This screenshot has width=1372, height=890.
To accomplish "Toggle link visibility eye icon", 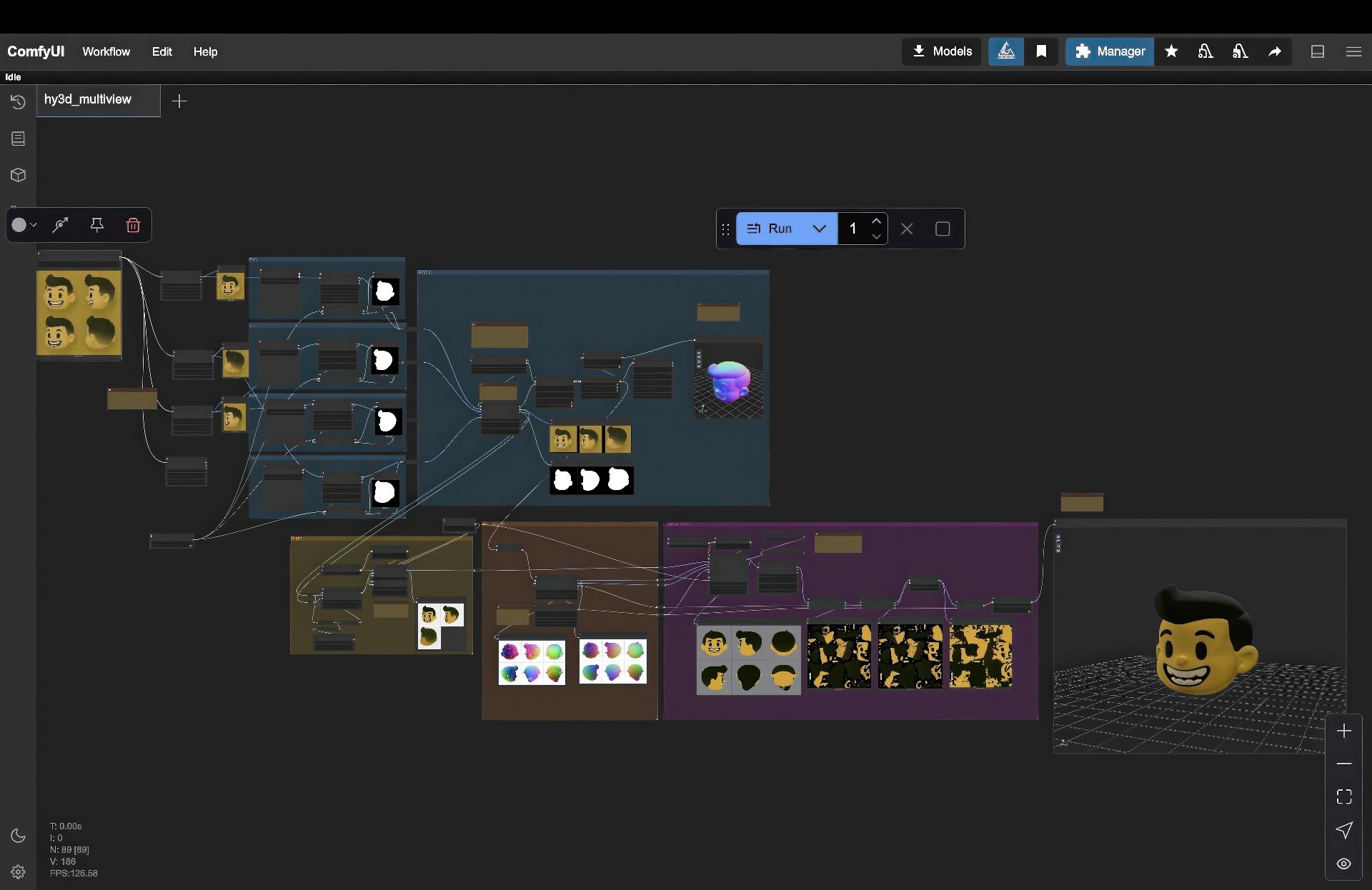I will [1344, 864].
